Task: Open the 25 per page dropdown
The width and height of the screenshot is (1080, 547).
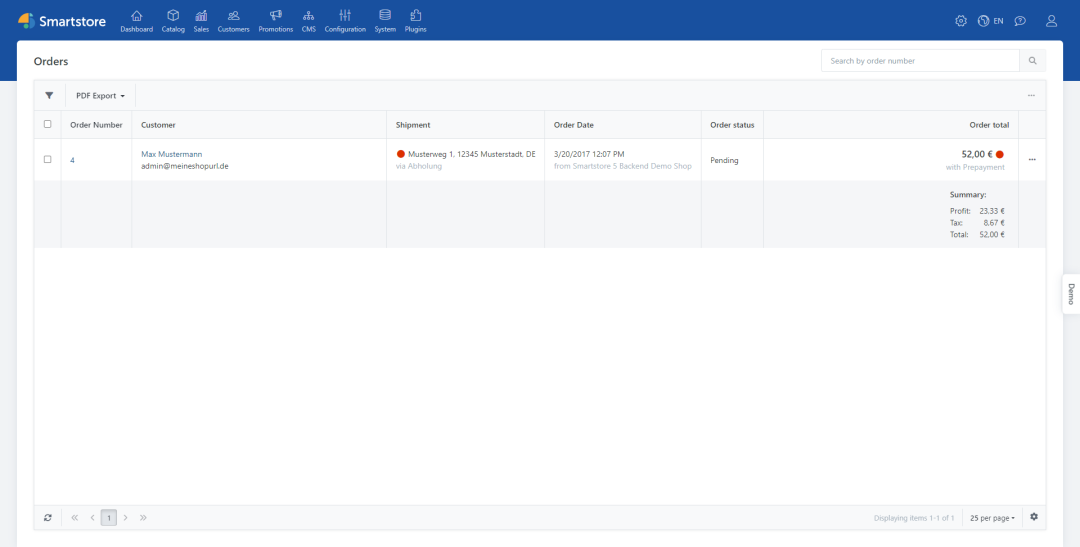Action: pos(992,518)
